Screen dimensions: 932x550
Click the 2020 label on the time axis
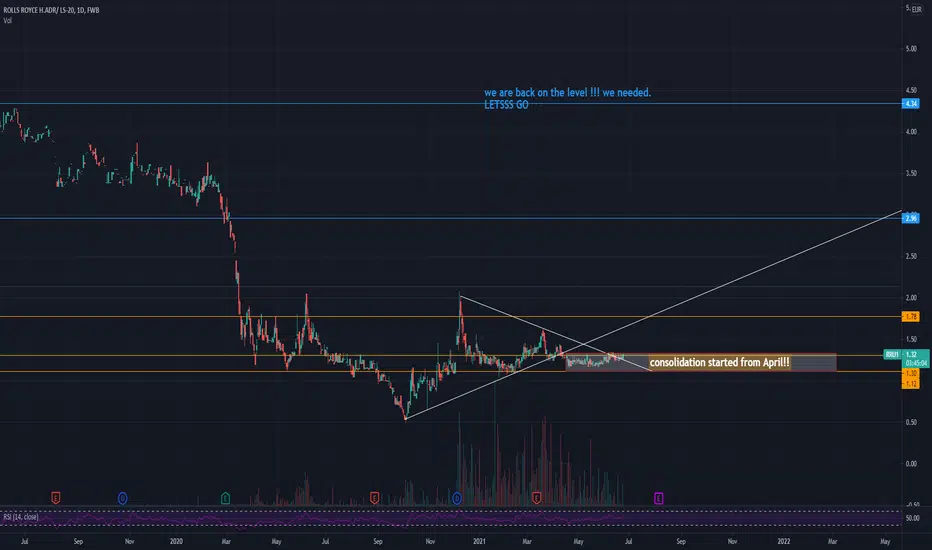pos(176,542)
